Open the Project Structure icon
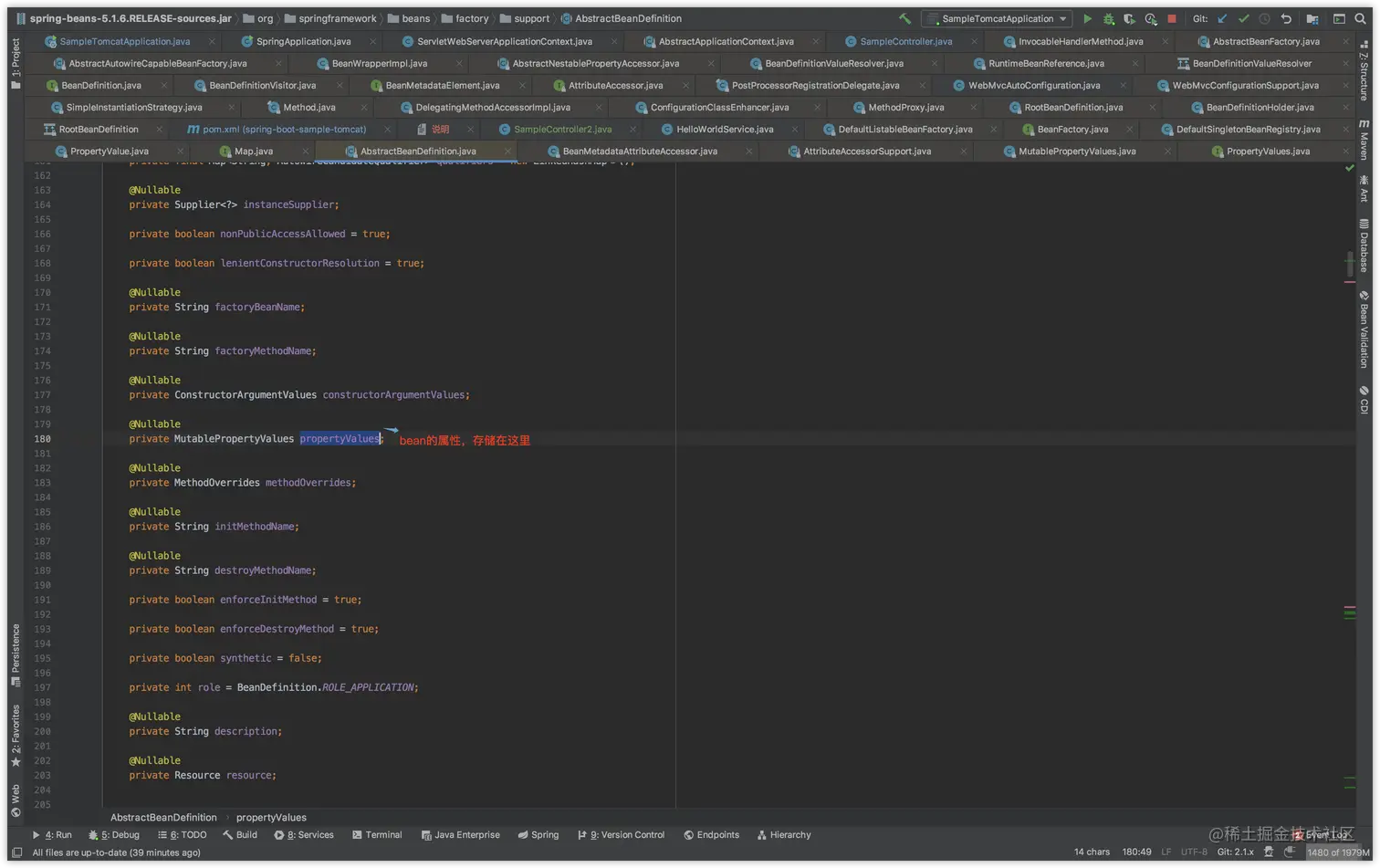Image resolution: width=1380 pixels, height=868 pixels. tap(1312, 18)
